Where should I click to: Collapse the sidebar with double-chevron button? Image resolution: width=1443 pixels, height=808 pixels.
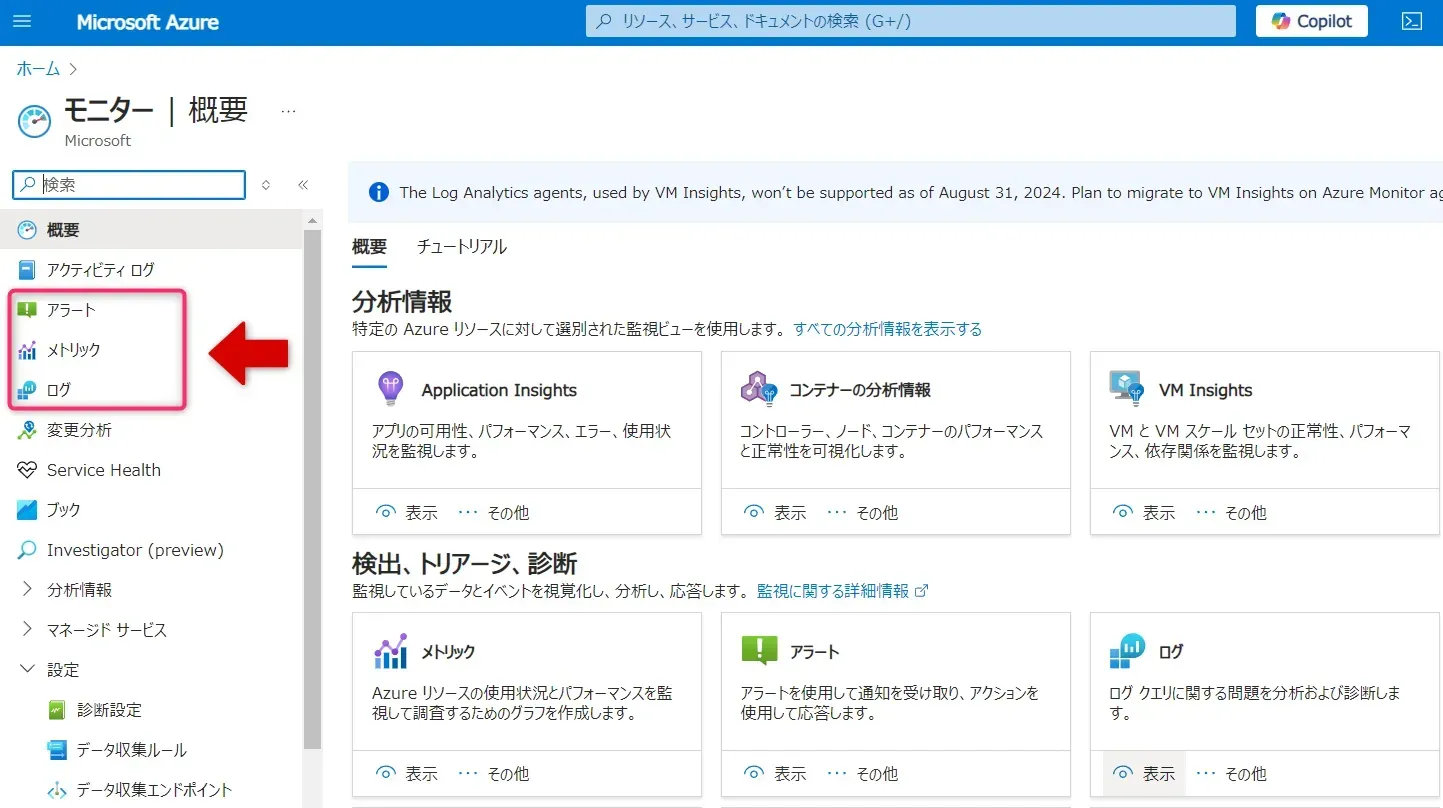(303, 185)
